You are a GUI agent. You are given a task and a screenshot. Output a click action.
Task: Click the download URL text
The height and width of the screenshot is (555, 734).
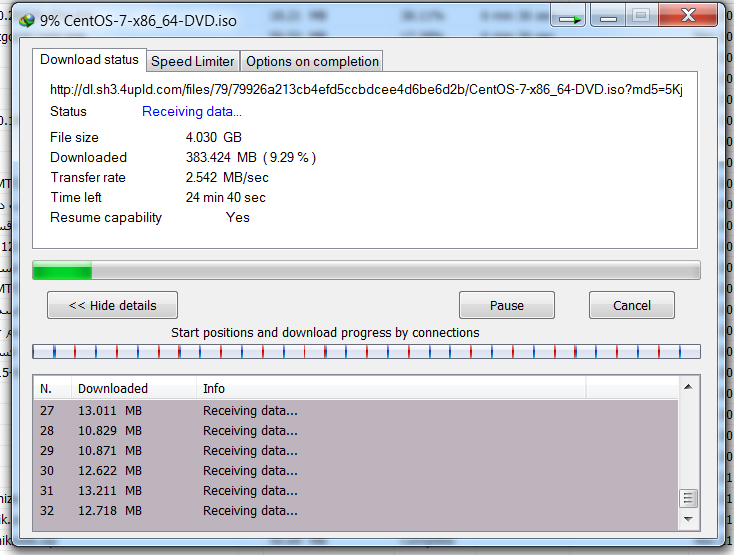366,89
